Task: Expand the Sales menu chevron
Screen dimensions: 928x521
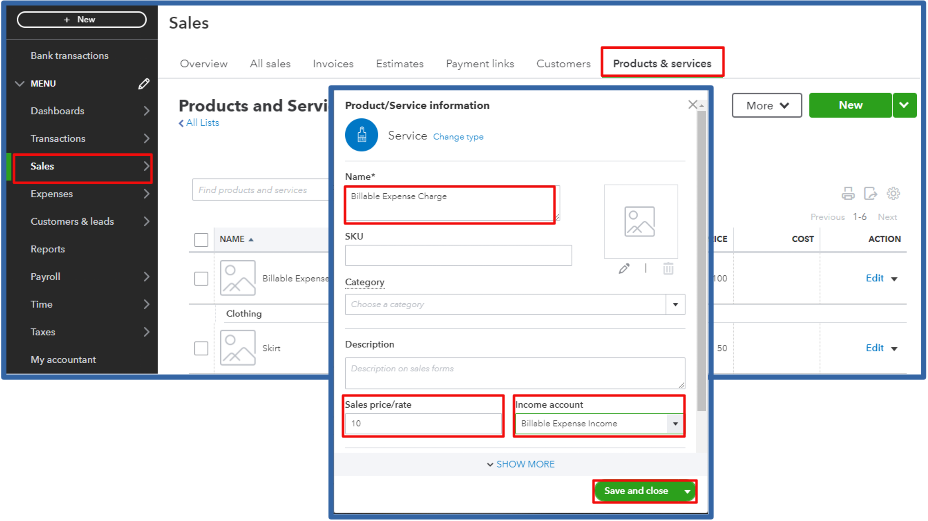Action: [146, 166]
